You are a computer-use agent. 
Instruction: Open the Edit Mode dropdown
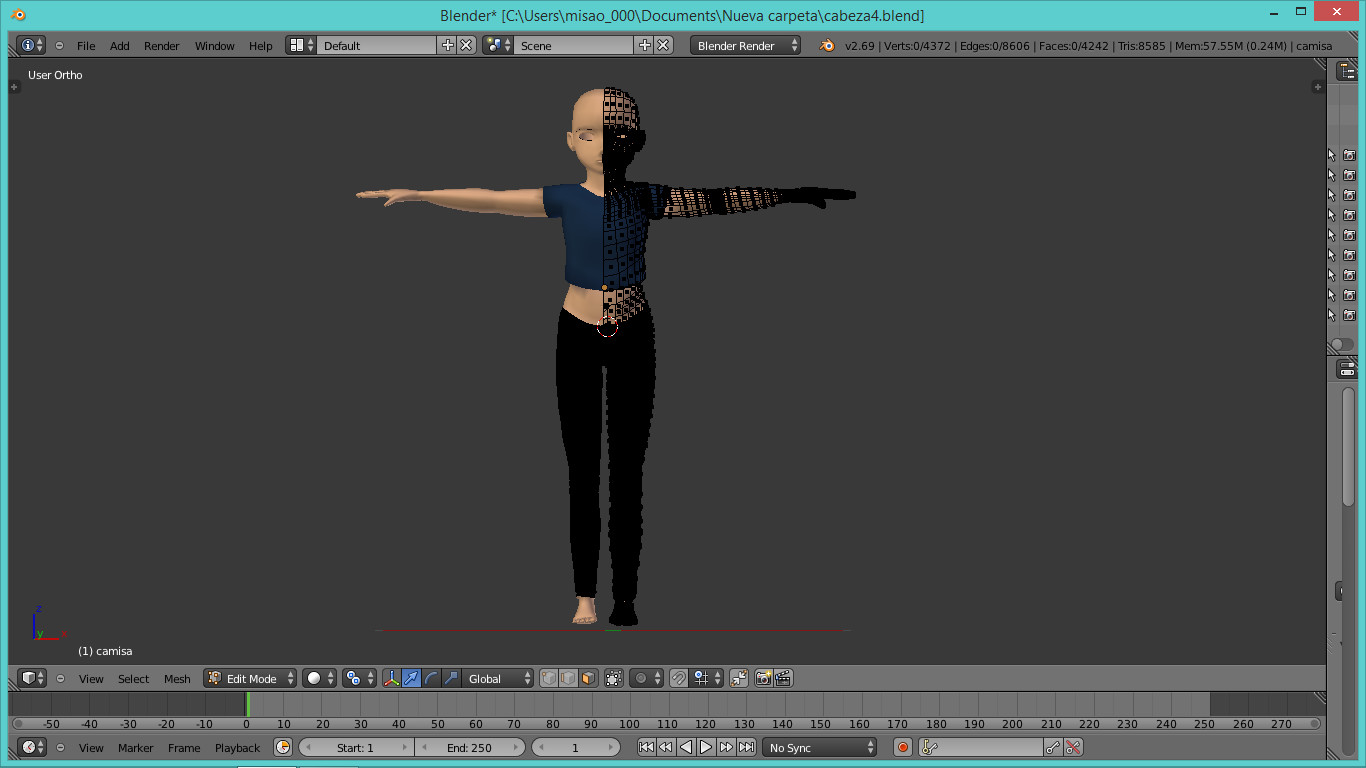[x=251, y=678]
